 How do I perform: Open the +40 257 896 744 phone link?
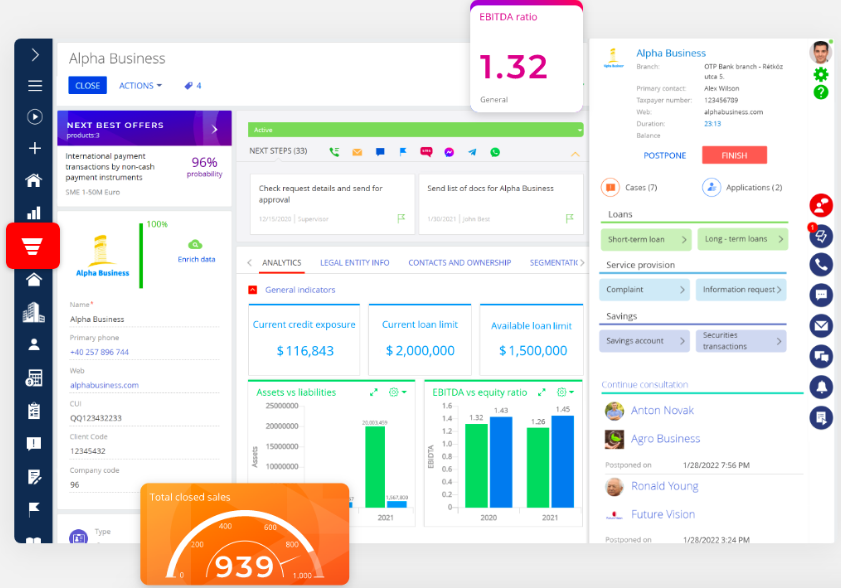point(99,352)
